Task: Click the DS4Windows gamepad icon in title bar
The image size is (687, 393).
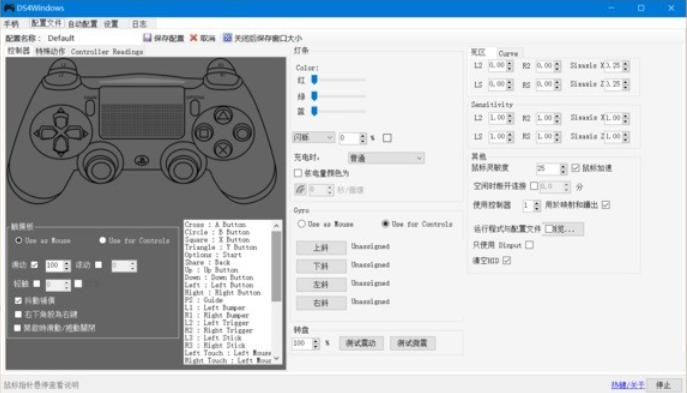Action: click(9, 8)
